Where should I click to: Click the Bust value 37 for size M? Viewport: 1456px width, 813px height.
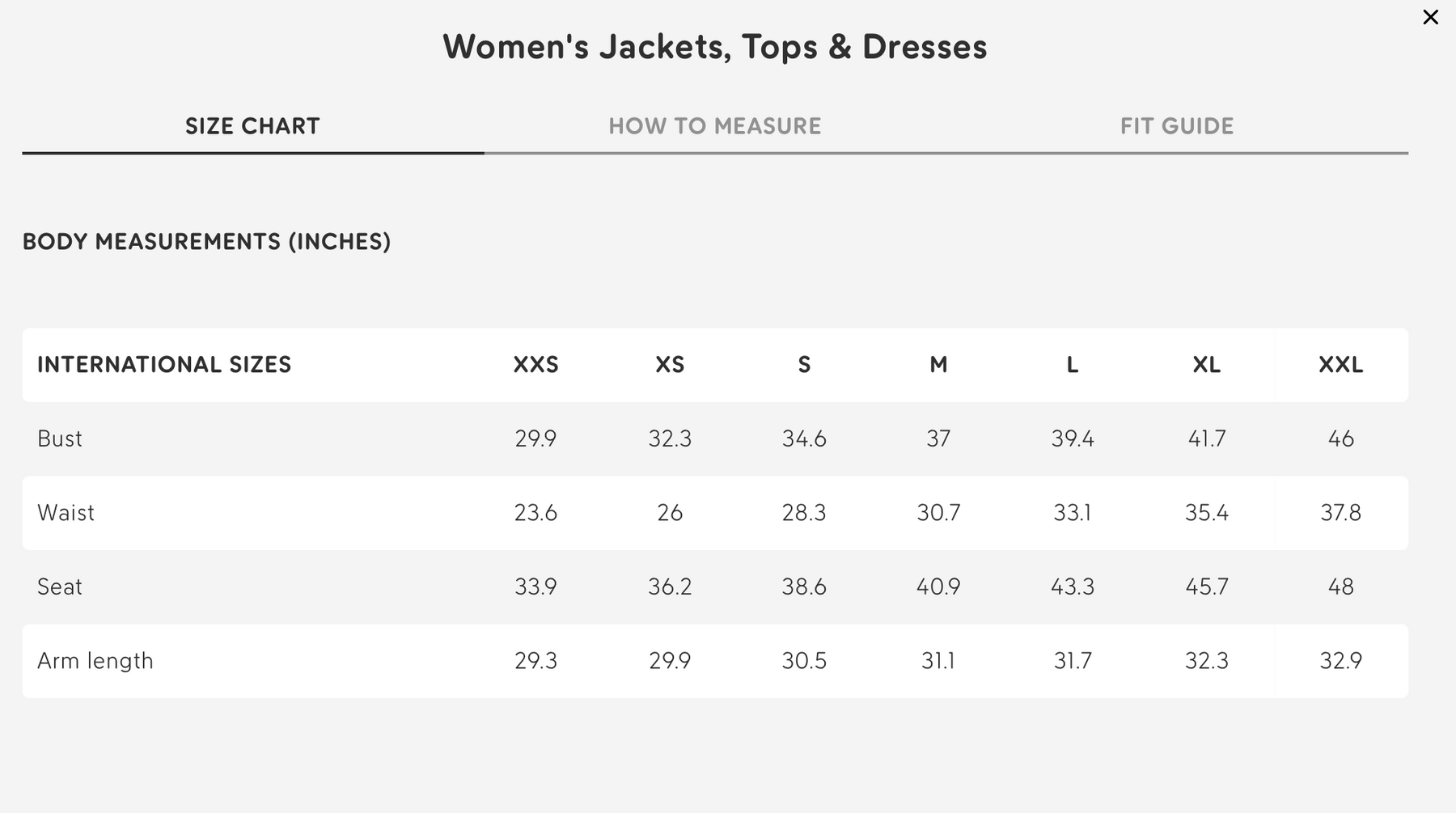click(x=938, y=438)
